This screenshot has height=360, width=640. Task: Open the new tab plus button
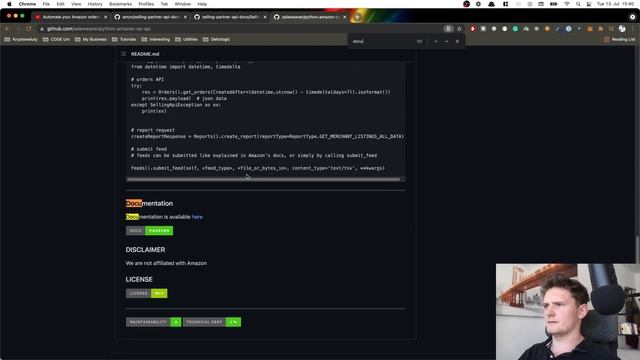tap(357, 17)
